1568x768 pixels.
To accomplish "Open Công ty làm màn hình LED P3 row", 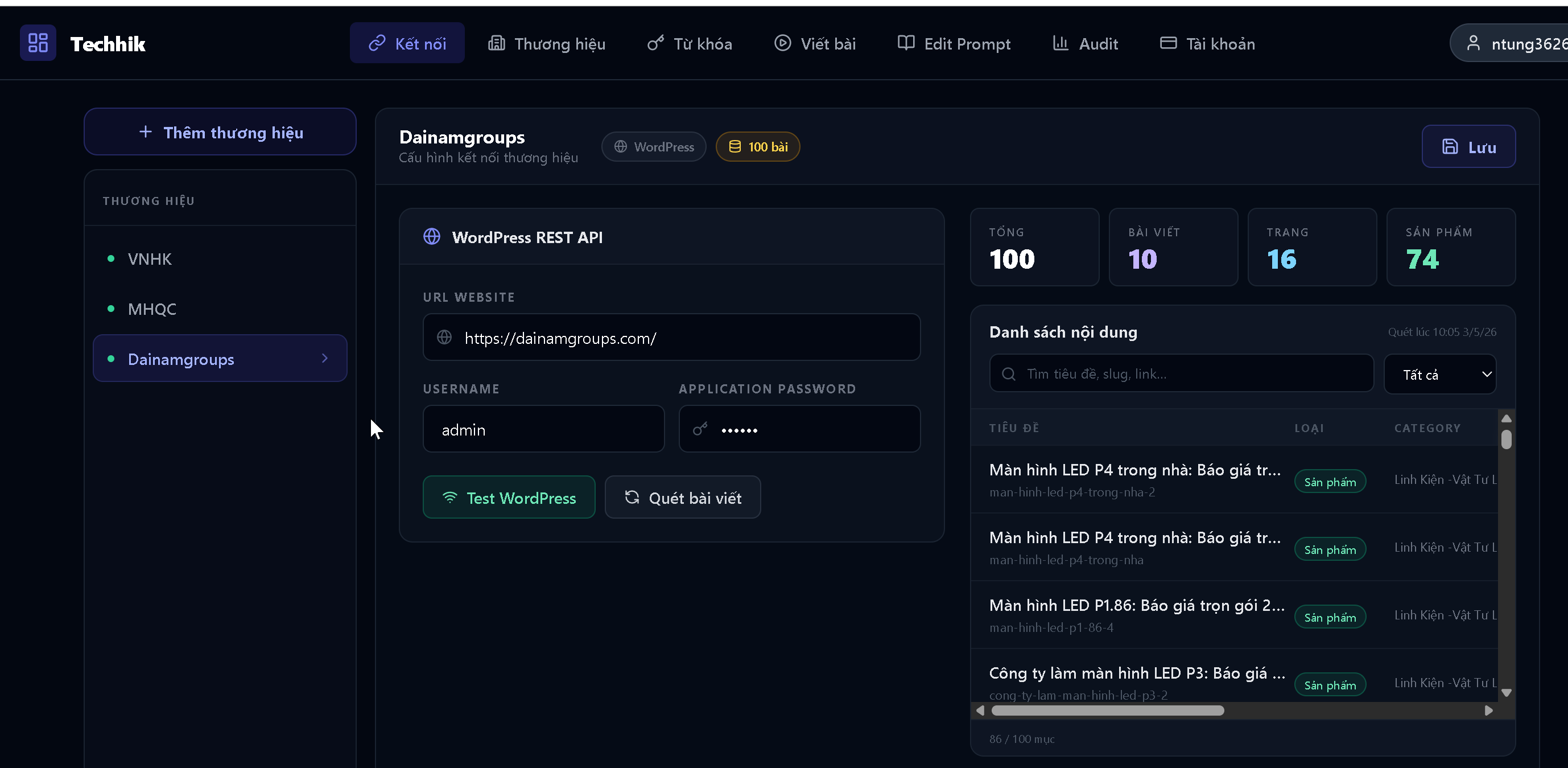I will point(1235,675).
